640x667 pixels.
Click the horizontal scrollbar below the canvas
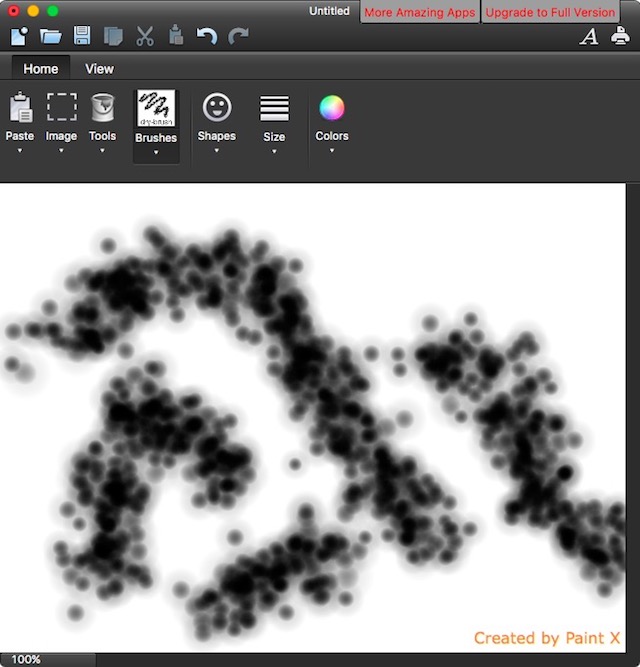pyautogui.click(x=367, y=660)
